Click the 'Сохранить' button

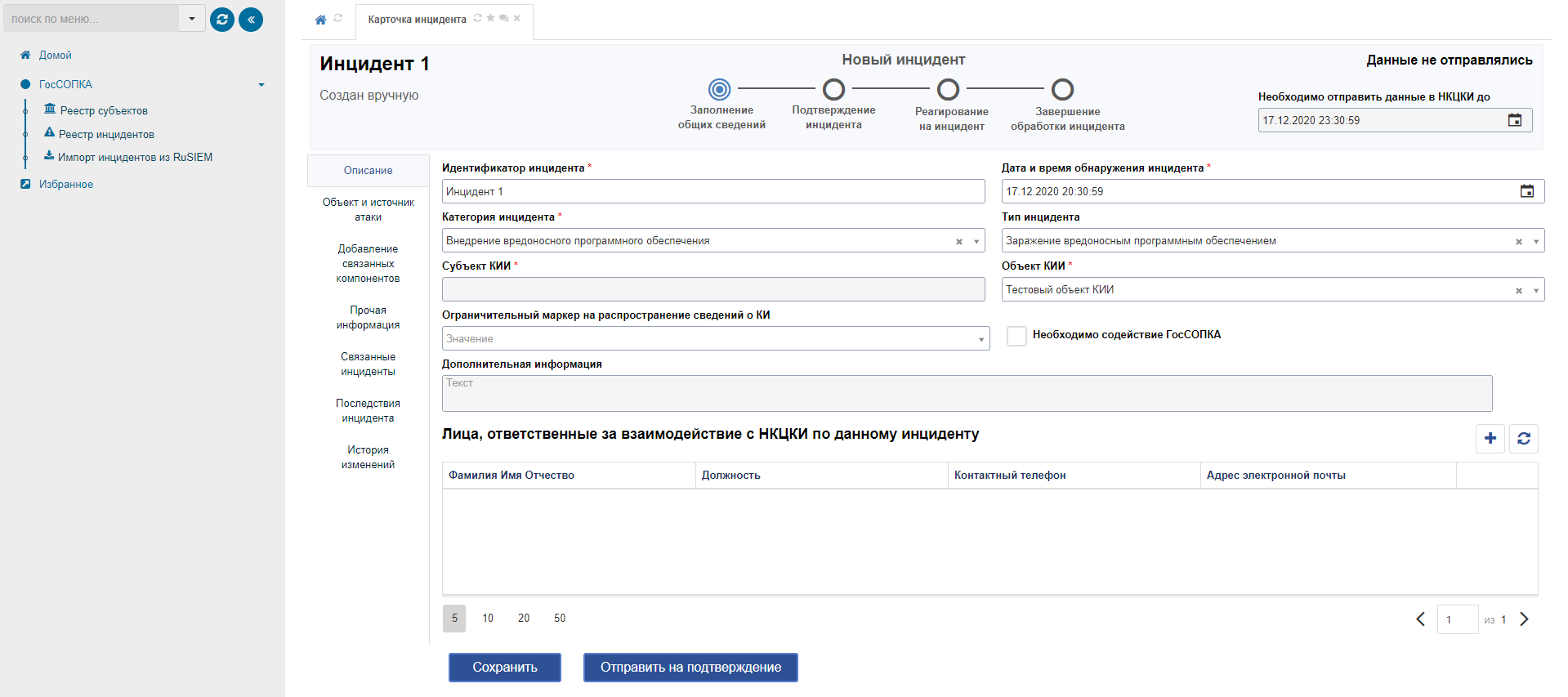coord(504,668)
